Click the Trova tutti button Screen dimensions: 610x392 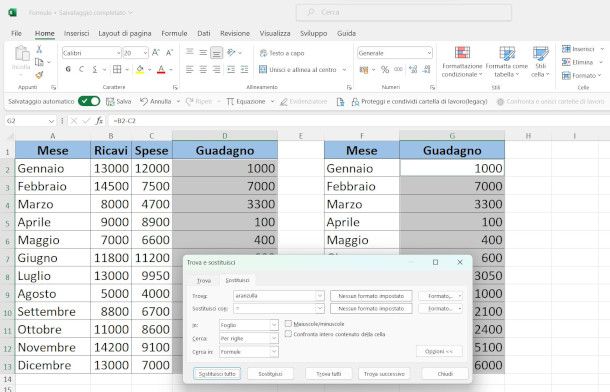pyautogui.click(x=328, y=374)
